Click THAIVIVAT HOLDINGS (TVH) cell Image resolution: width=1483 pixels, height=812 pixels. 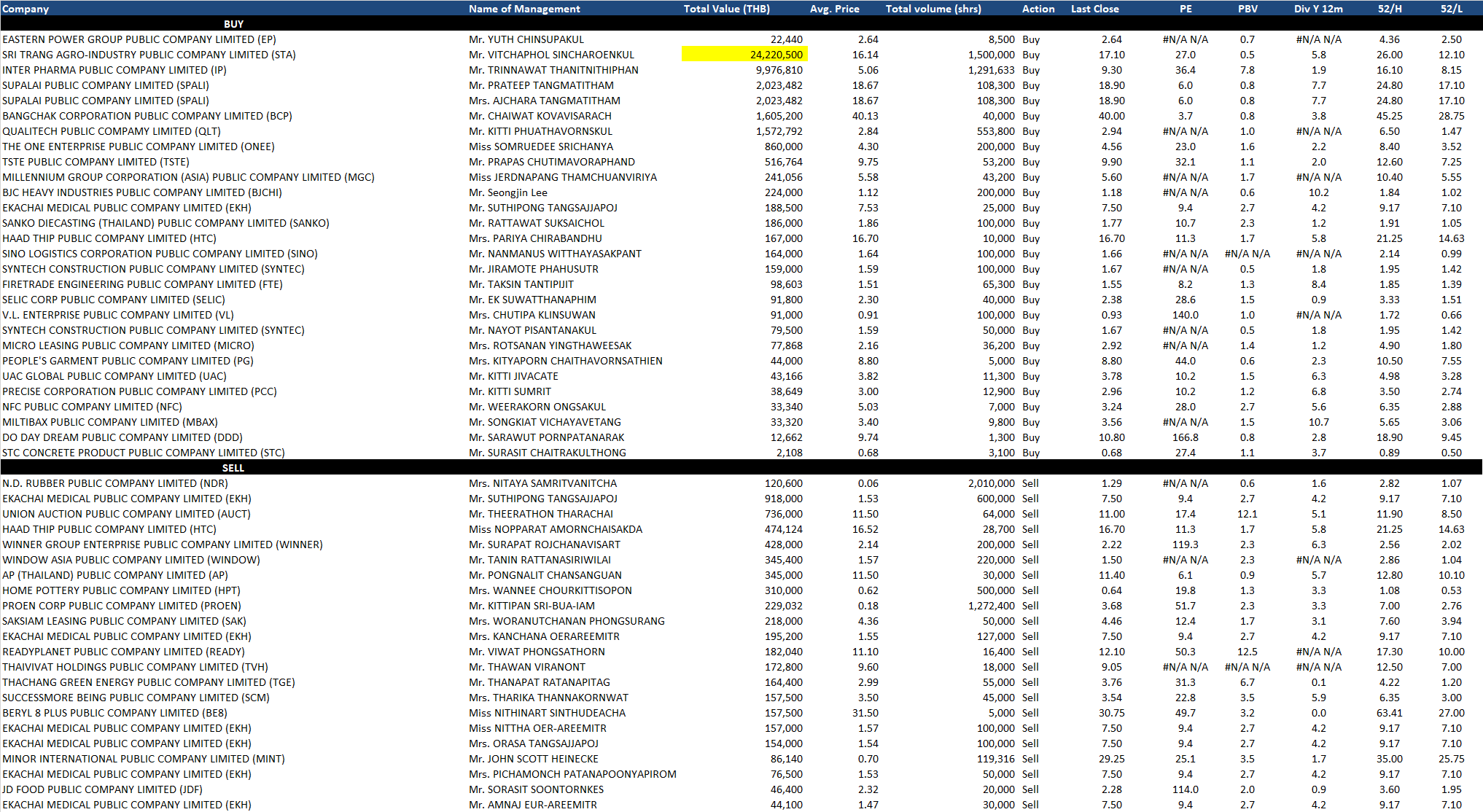pos(135,667)
